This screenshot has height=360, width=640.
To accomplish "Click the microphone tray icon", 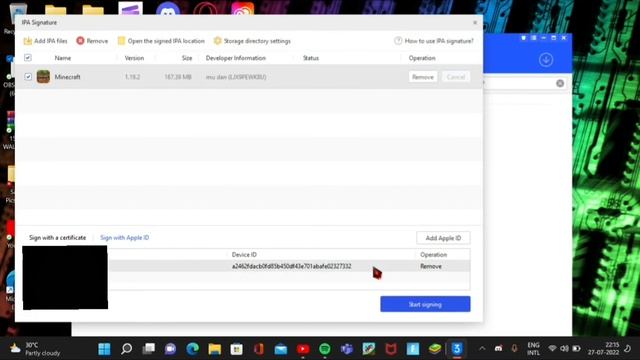I will [x=514, y=349].
